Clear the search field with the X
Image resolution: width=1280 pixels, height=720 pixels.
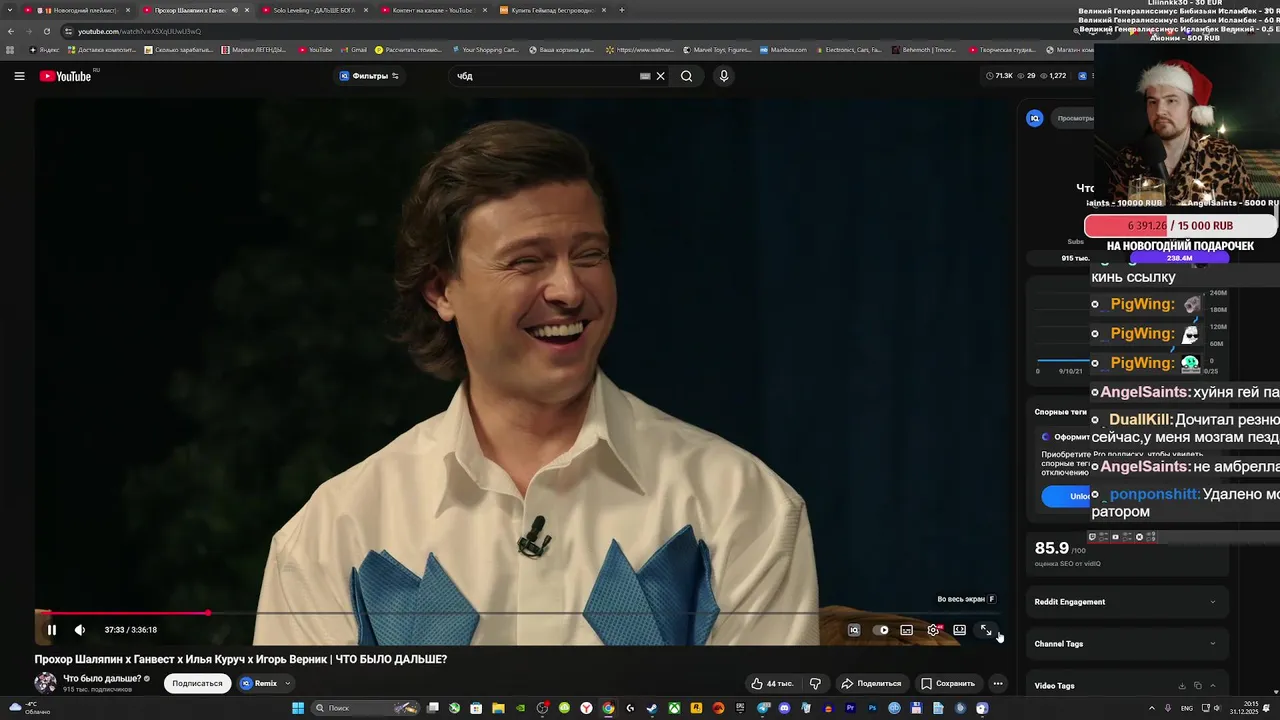pyautogui.click(x=660, y=76)
